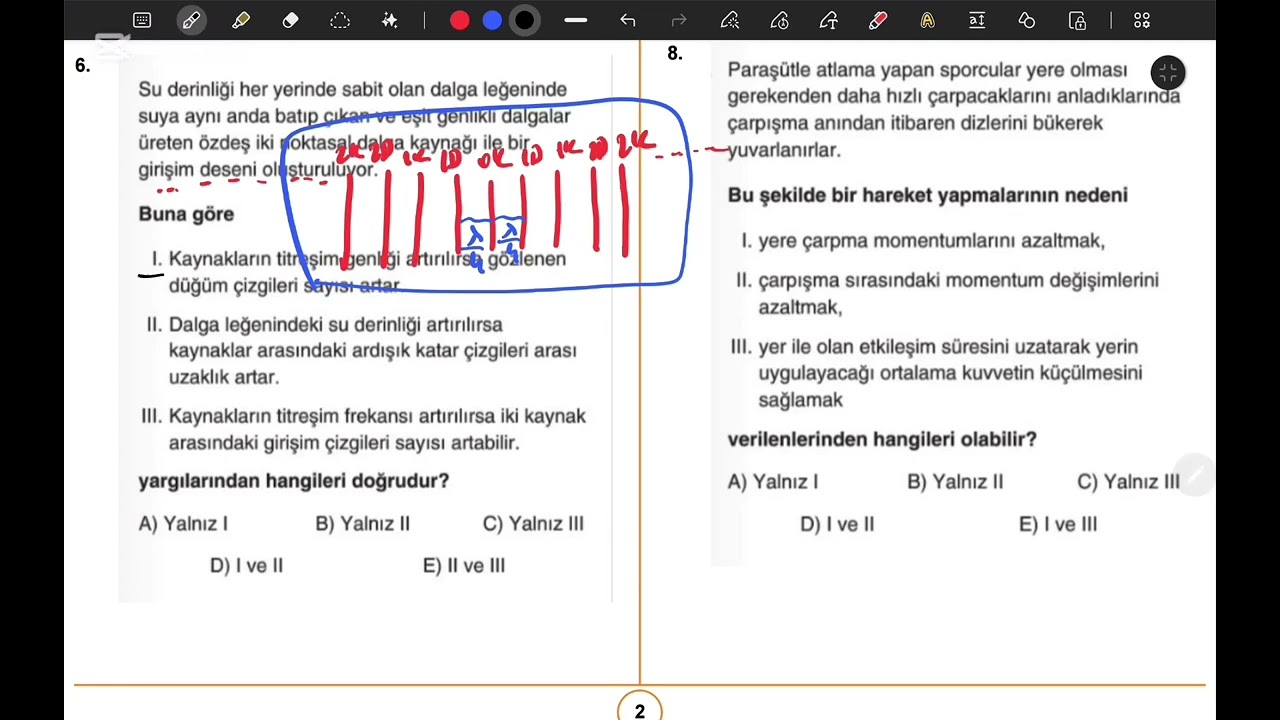1280x720 pixels.
Task: Open the text box tool
Action: 977,20
